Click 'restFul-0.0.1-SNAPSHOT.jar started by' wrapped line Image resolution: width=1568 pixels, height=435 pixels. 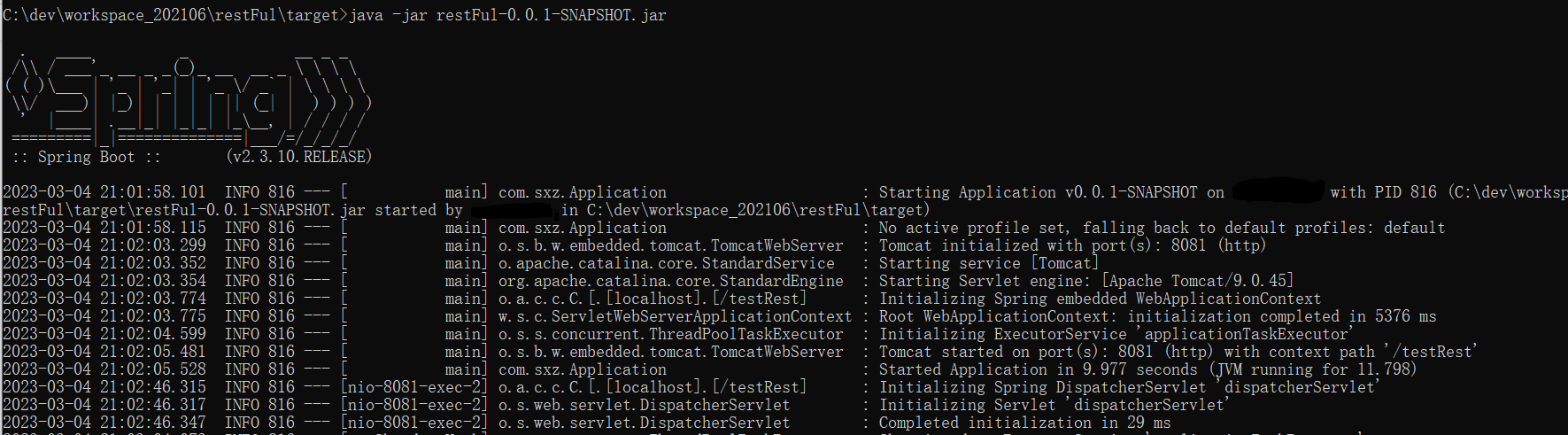click(x=233, y=210)
